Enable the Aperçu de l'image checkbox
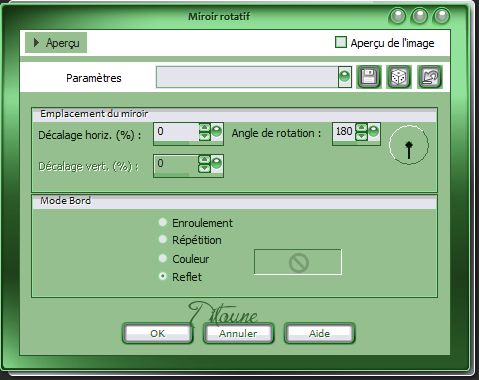The height and width of the screenshot is (380, 479). click(x=341, y=42)
